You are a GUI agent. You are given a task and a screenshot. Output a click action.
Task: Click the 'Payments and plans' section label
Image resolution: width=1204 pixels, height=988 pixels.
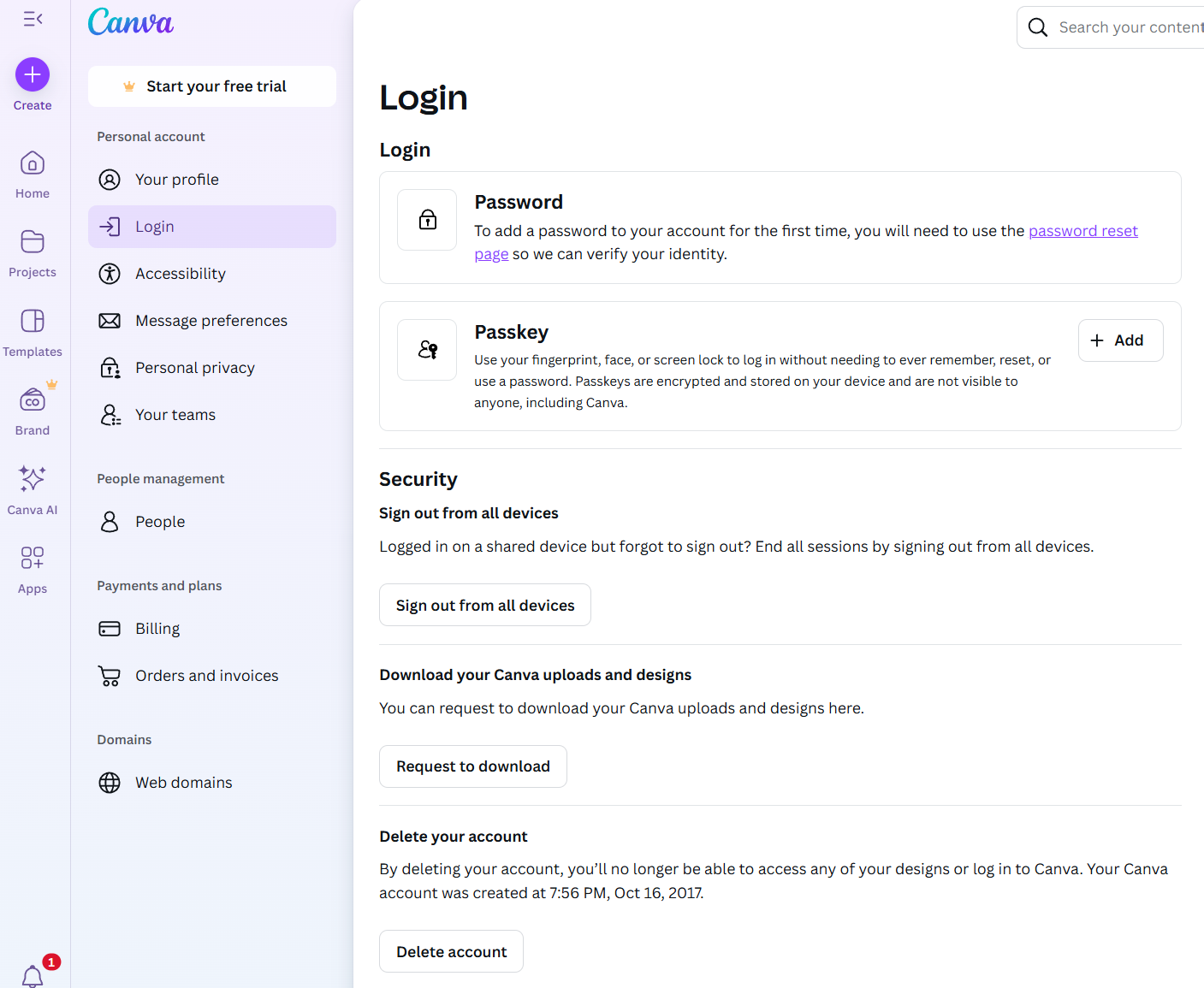coord(159,586)
